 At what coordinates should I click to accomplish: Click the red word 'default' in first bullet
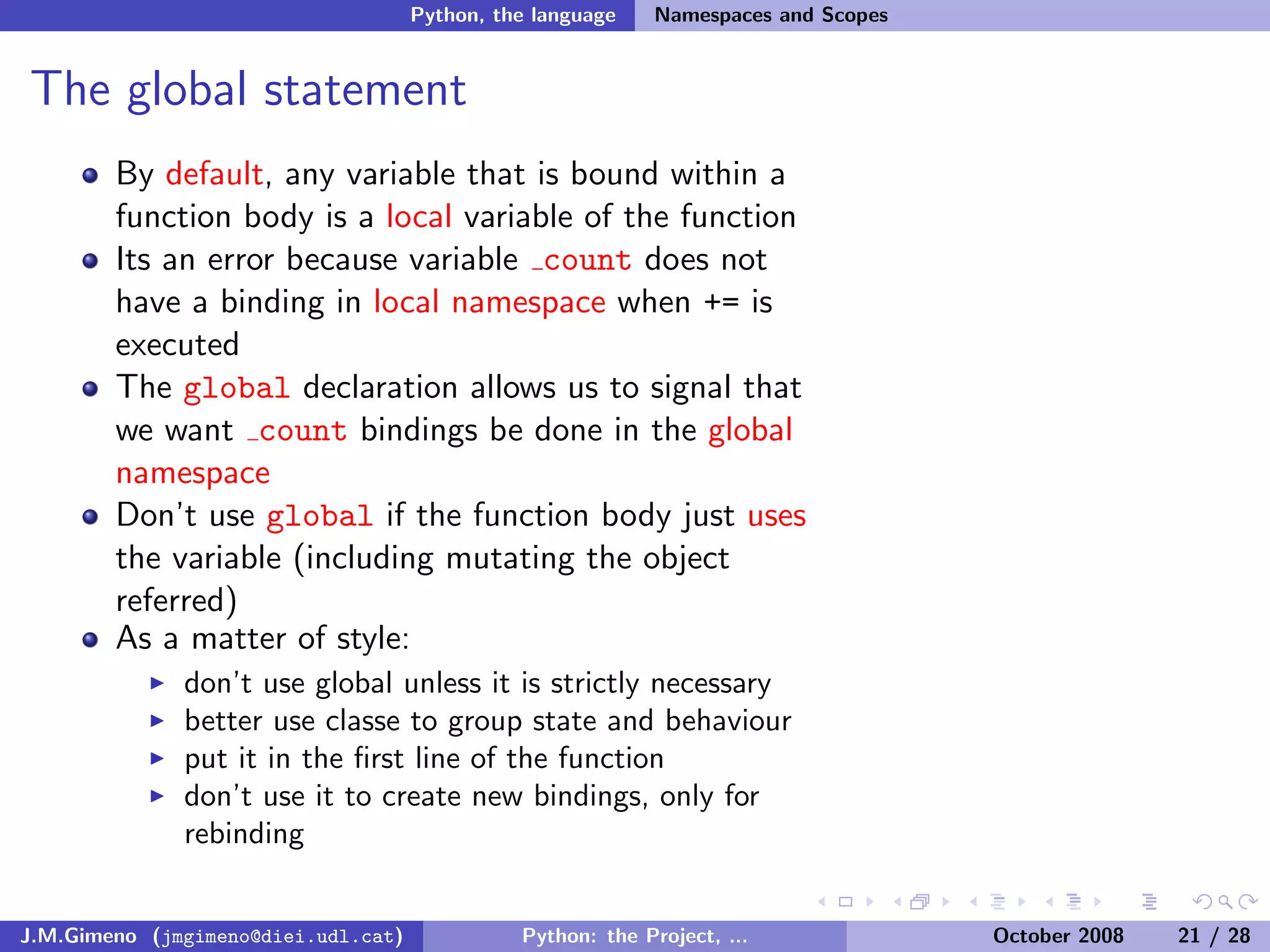coord(215,174)
